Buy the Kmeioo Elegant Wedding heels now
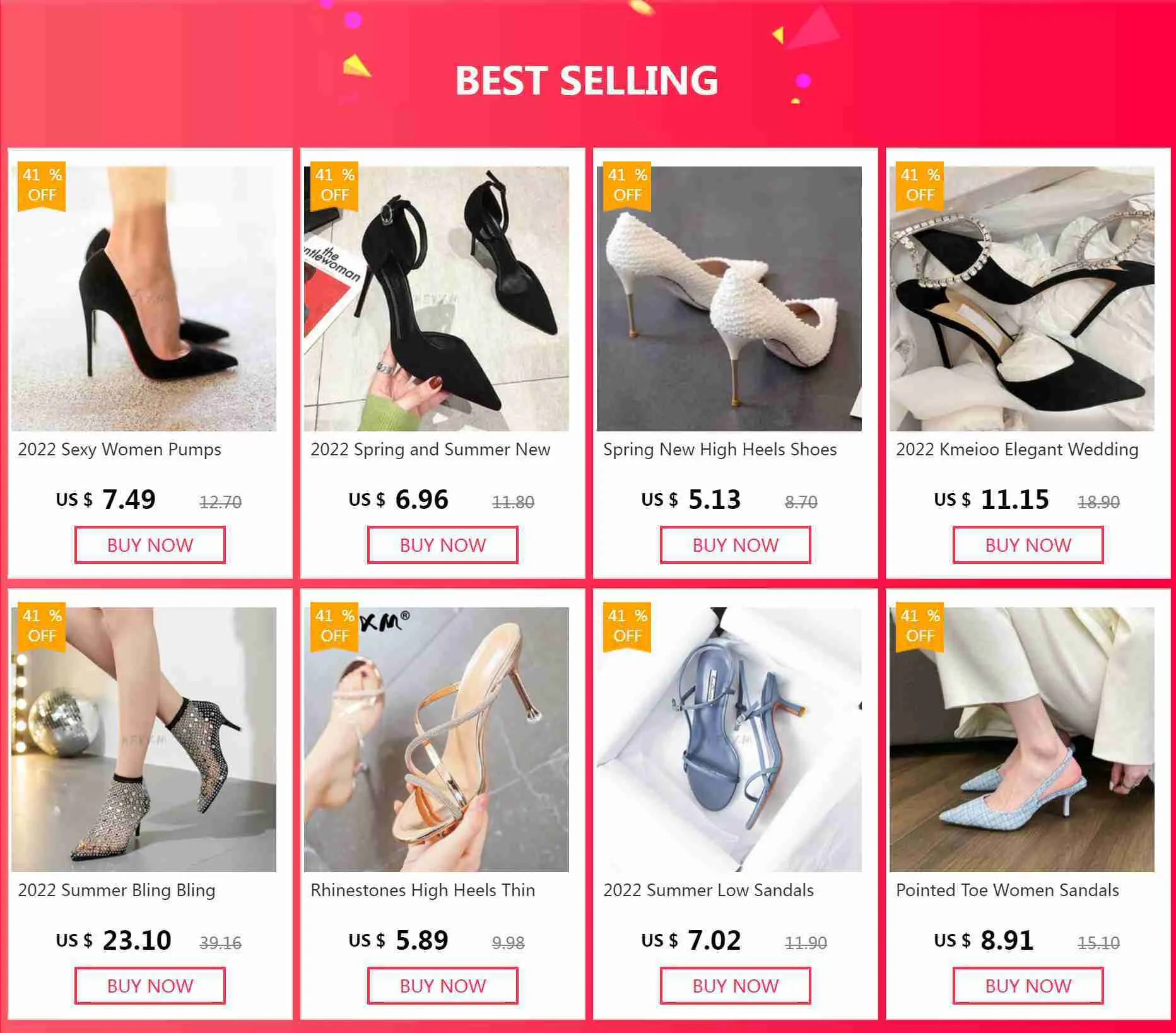Screen dimensions: 1176x1033 [1028, 545]
